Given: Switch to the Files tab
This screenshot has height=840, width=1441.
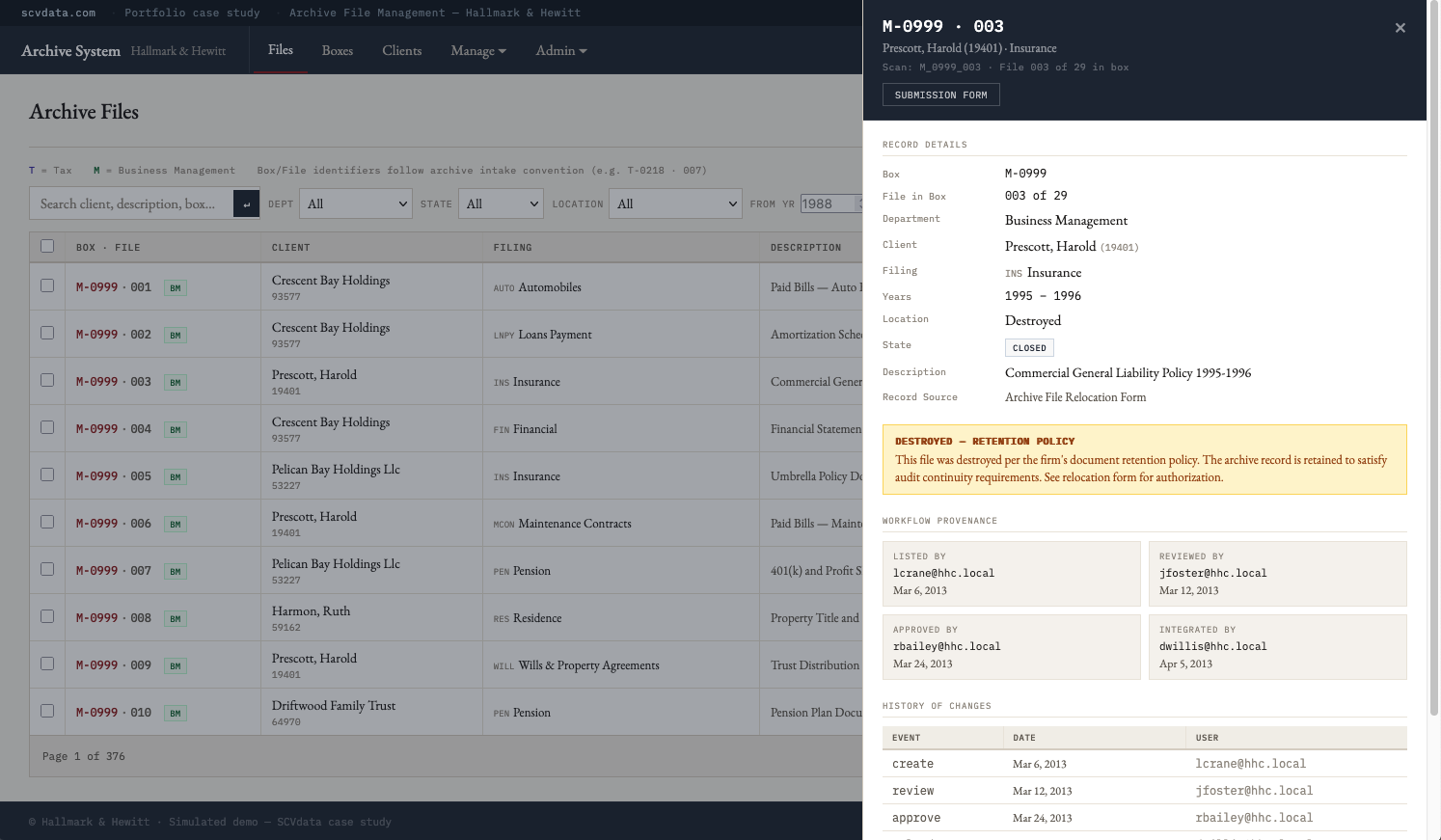Looking at the screenshot, I should 281,50.
